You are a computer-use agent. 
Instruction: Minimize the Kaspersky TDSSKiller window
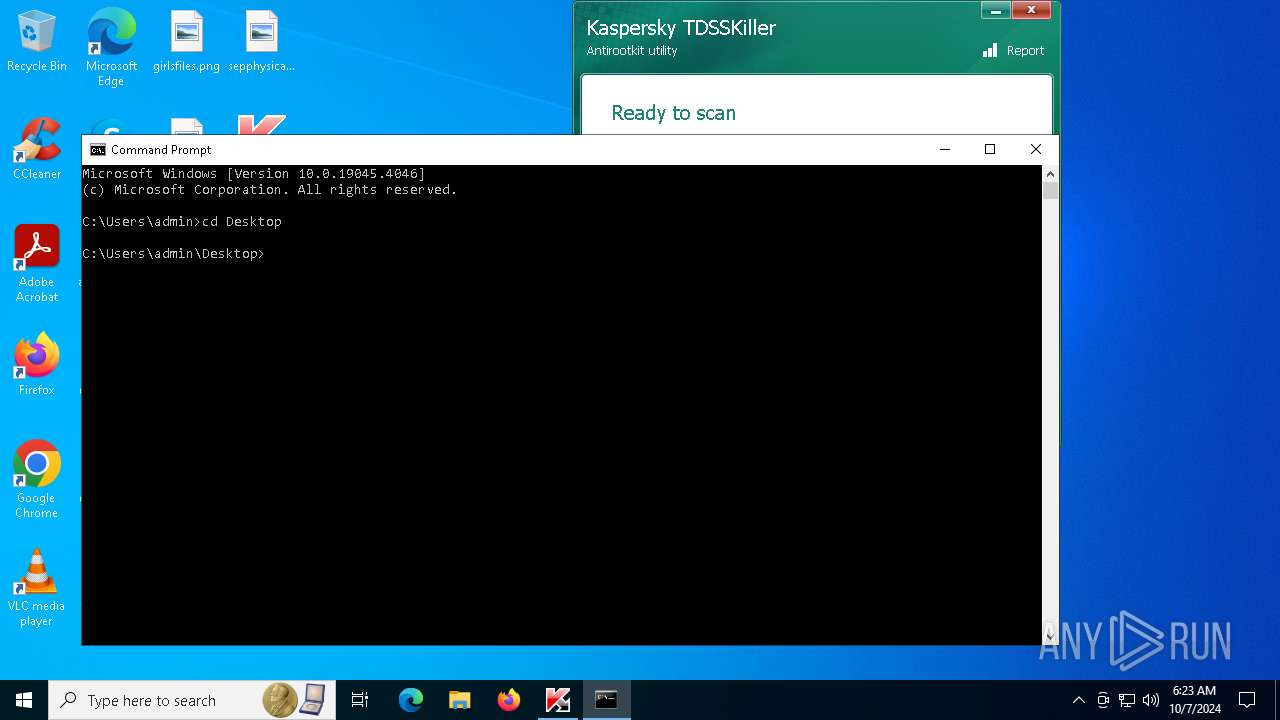point(995,11)
